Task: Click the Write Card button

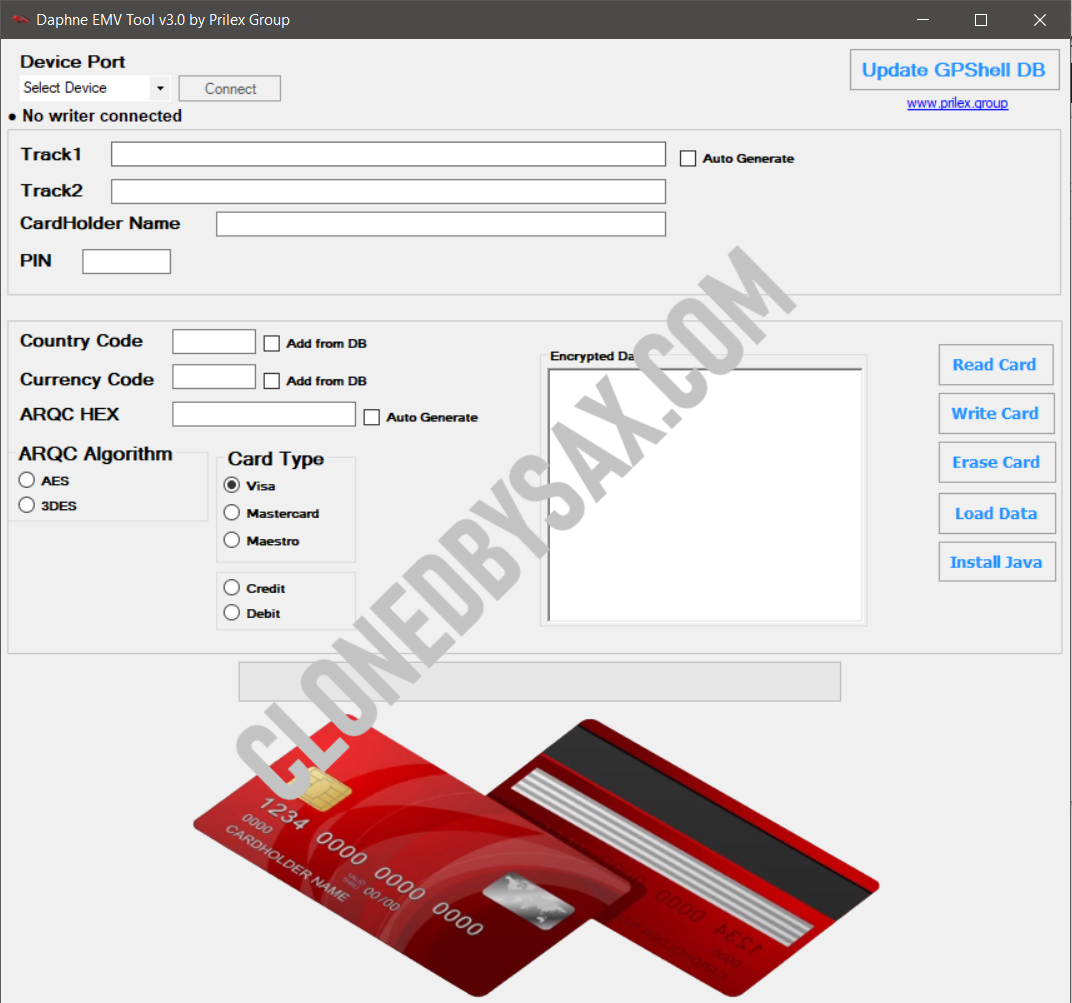Action: 996,414
